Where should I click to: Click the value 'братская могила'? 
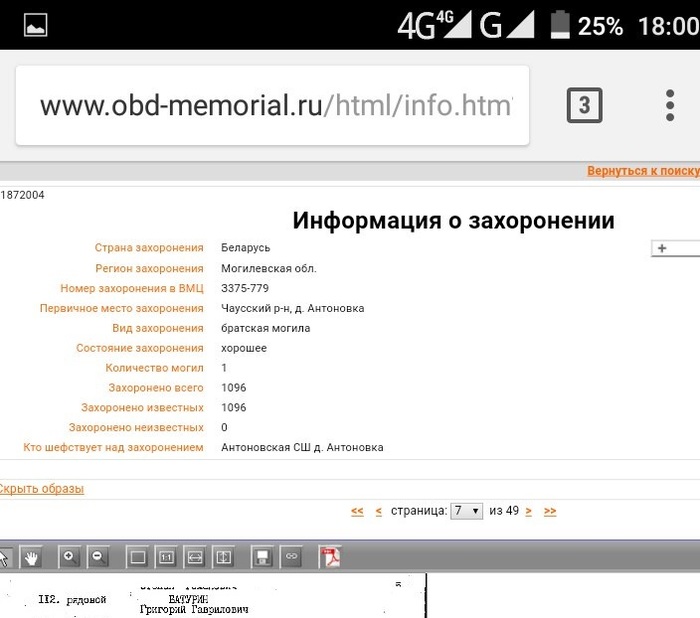266,328
